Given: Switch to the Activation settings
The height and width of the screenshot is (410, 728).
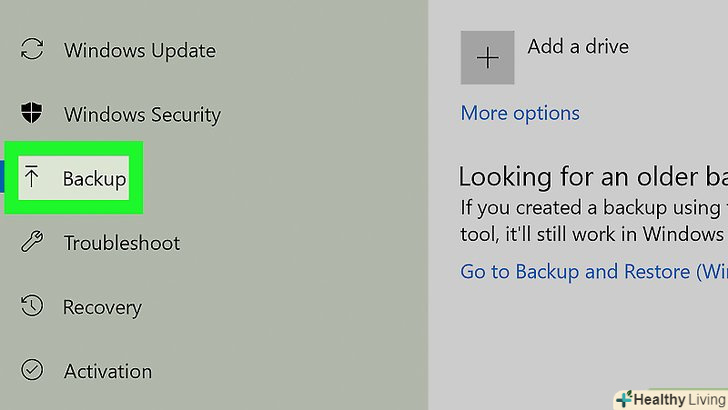Looking at the screenshot, I should pyautogui.click(x=108, y=371).
